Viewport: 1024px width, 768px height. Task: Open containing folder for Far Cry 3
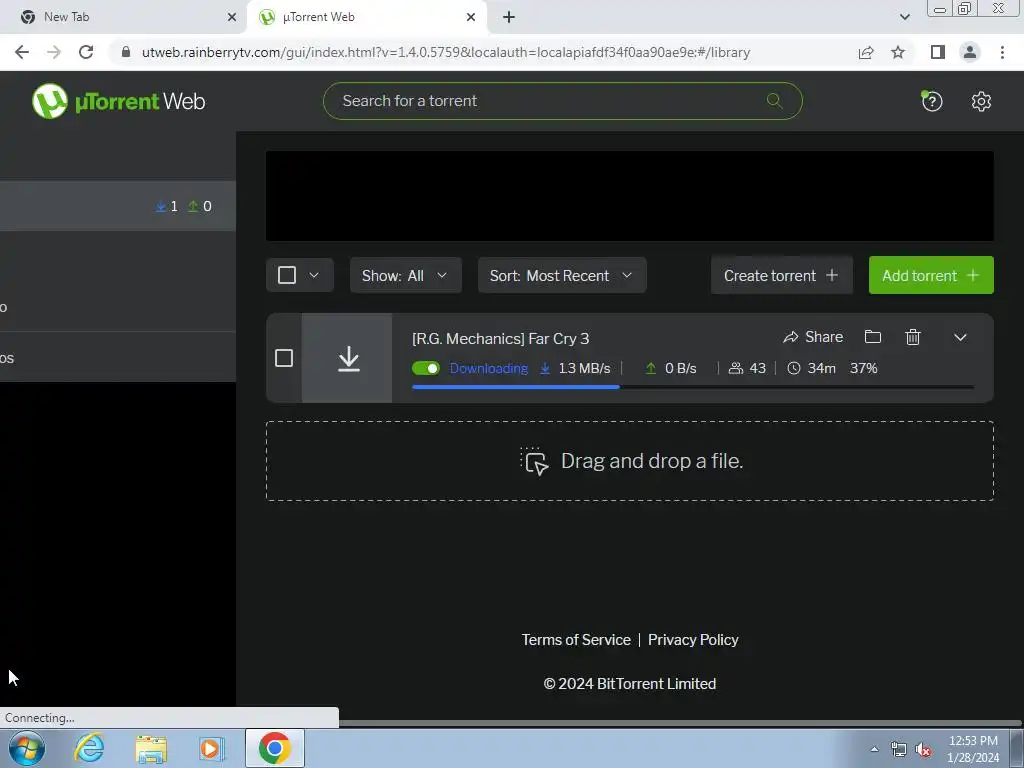tap(872, 337)
